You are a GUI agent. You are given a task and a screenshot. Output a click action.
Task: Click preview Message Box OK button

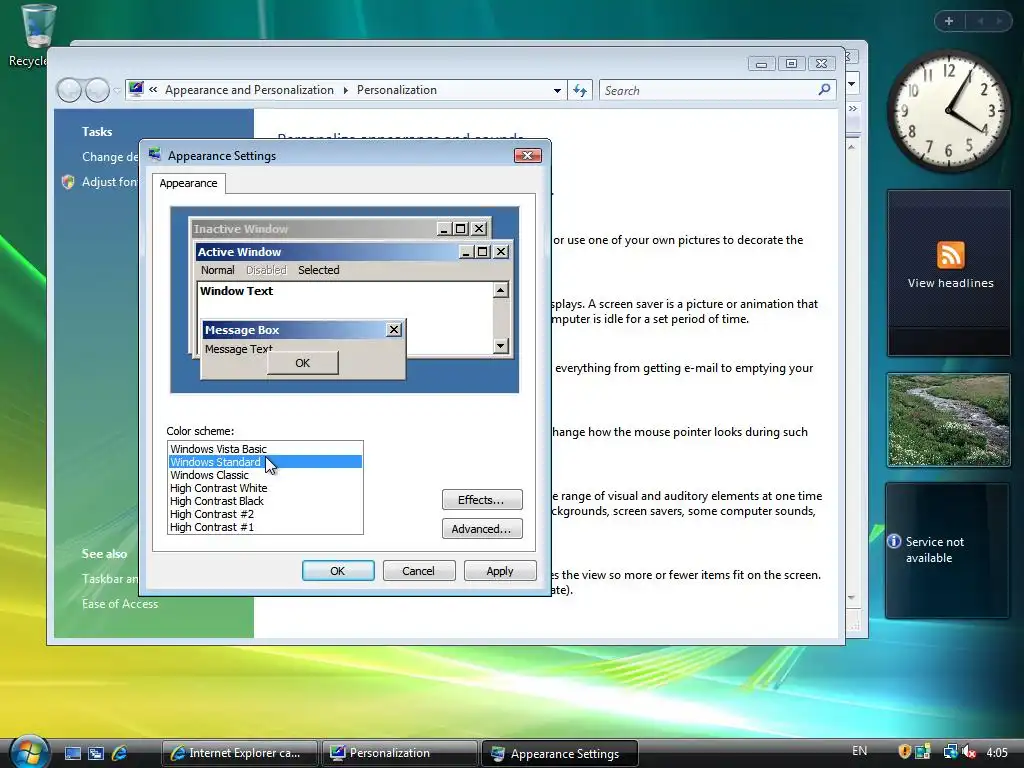(x=302, y=363)
